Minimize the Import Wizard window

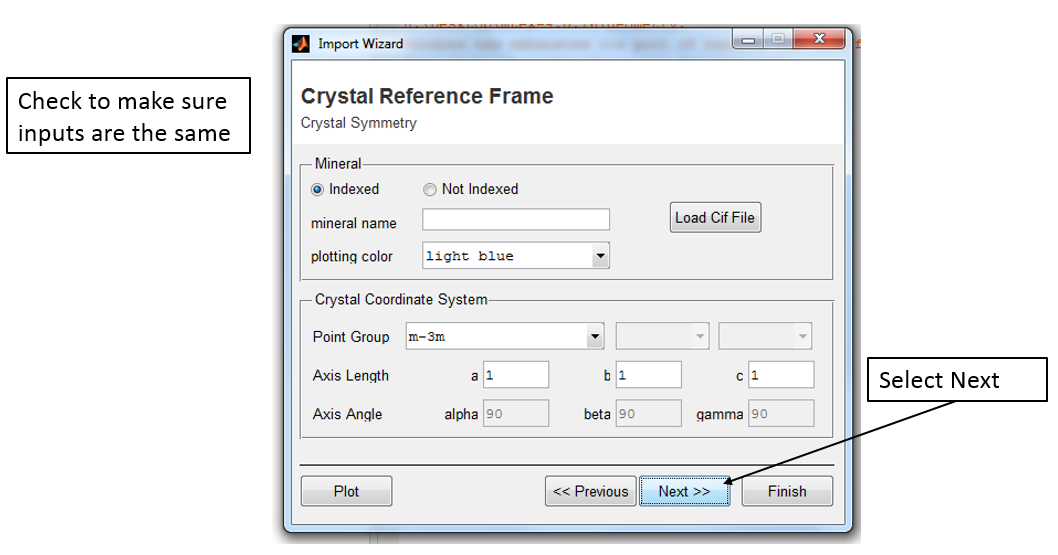750,40
